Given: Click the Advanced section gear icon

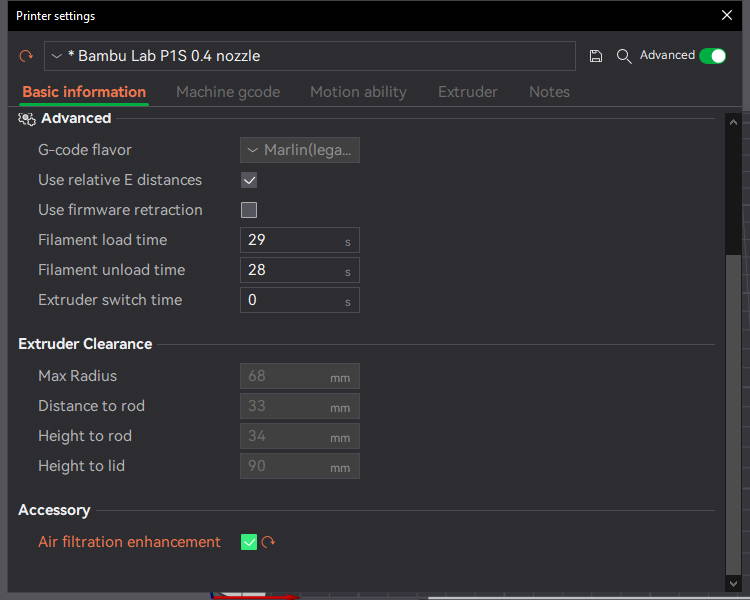Looking at the screenshot, I should point(27,119).
